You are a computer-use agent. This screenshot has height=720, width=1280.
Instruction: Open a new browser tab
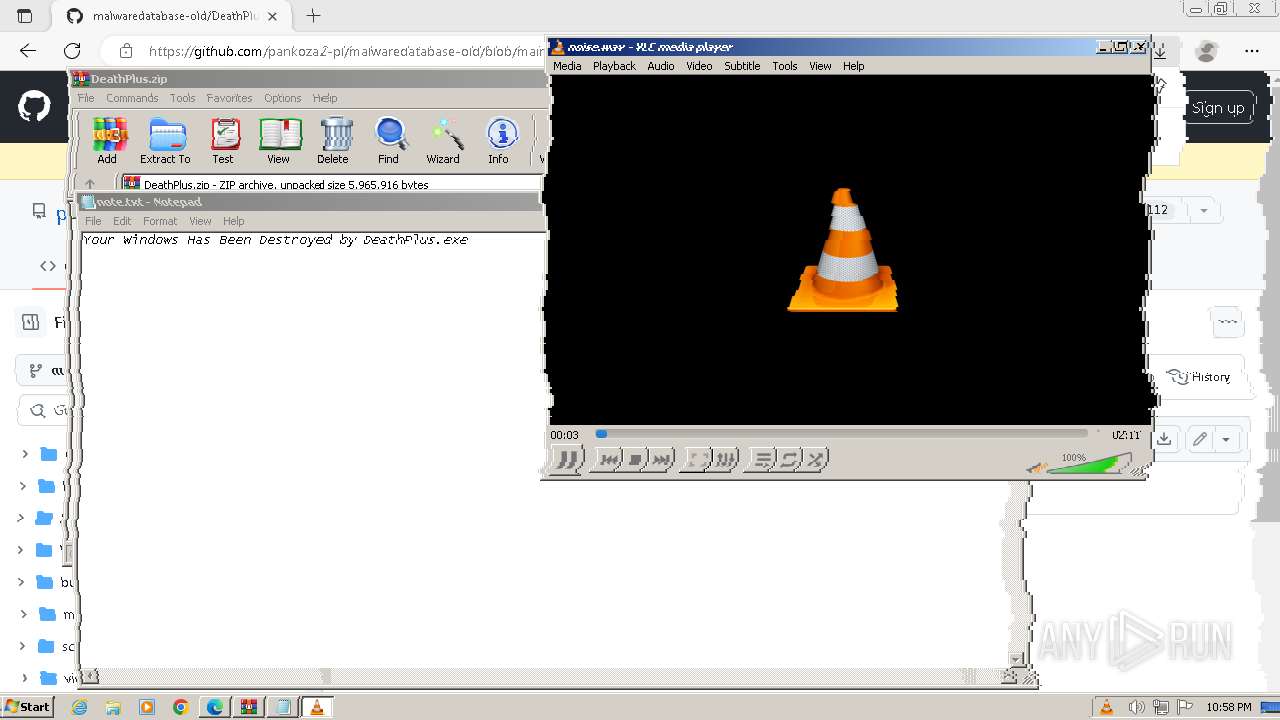pyautogui.click(x=313, y=16)
